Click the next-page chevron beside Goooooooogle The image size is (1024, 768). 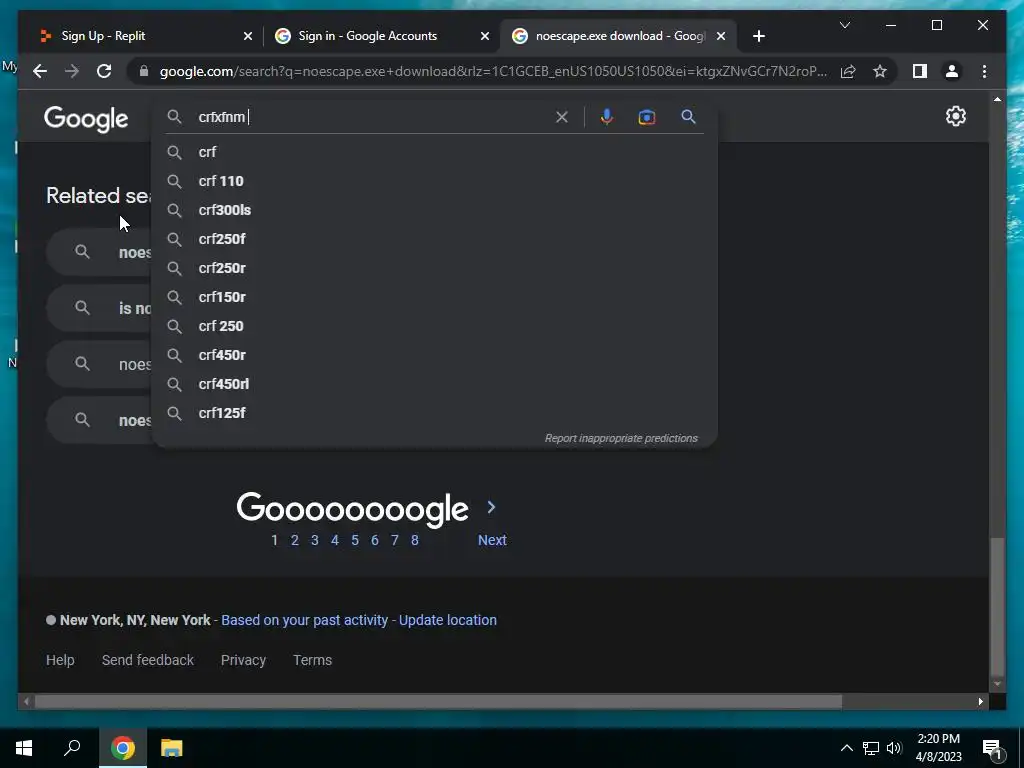(x=492, y=507)
